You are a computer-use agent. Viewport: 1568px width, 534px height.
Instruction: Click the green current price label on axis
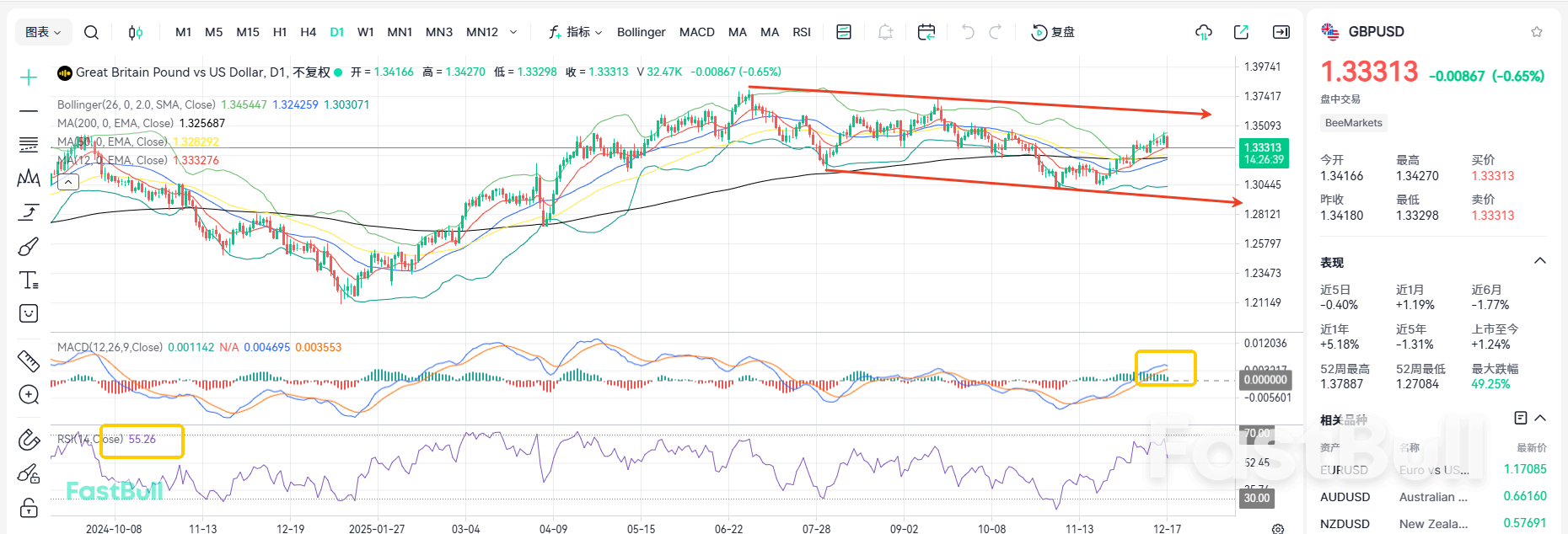(x=1262, y=152)
